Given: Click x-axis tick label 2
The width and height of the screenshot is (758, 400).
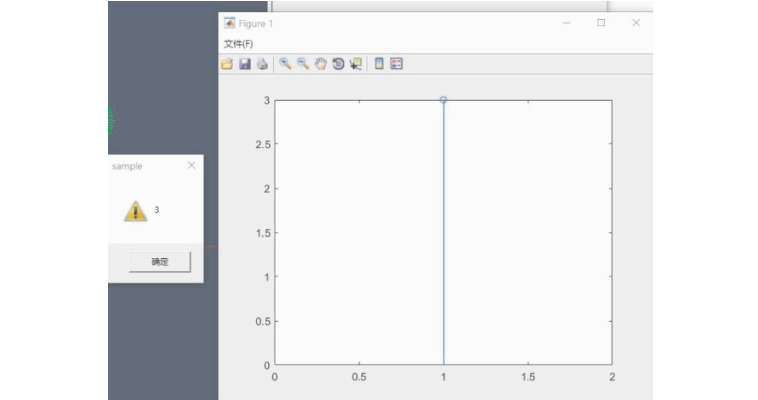Looking at the screenshot, I should point(612,377).
